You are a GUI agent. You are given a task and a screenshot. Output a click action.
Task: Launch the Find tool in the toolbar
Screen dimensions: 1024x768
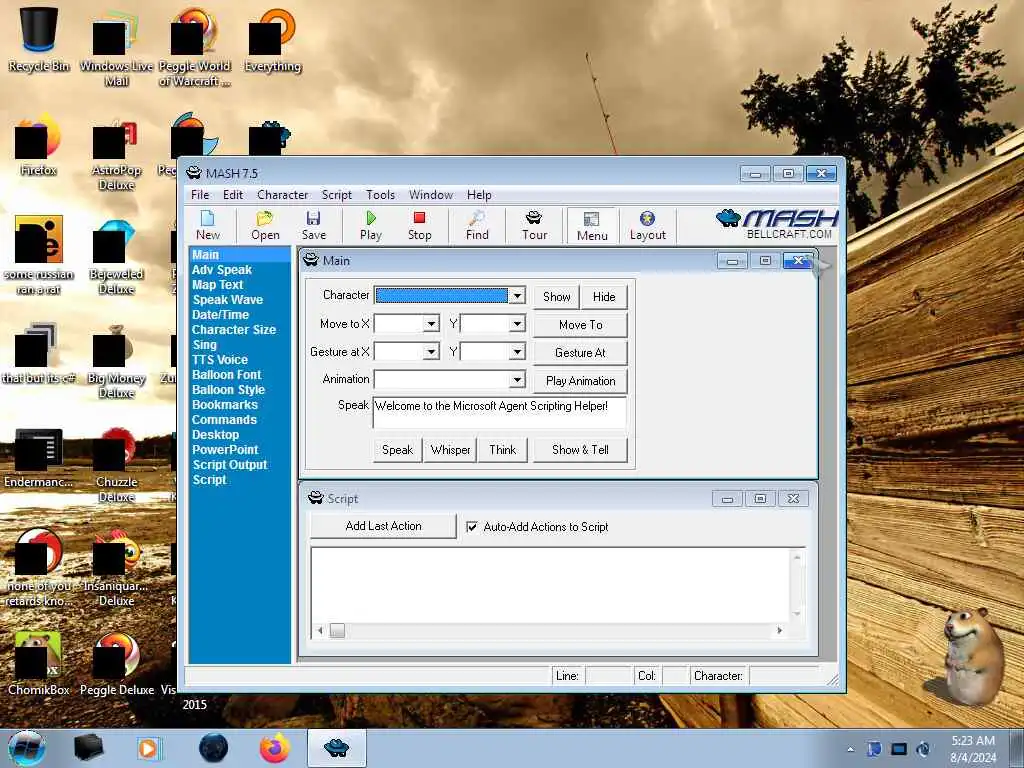477,225
